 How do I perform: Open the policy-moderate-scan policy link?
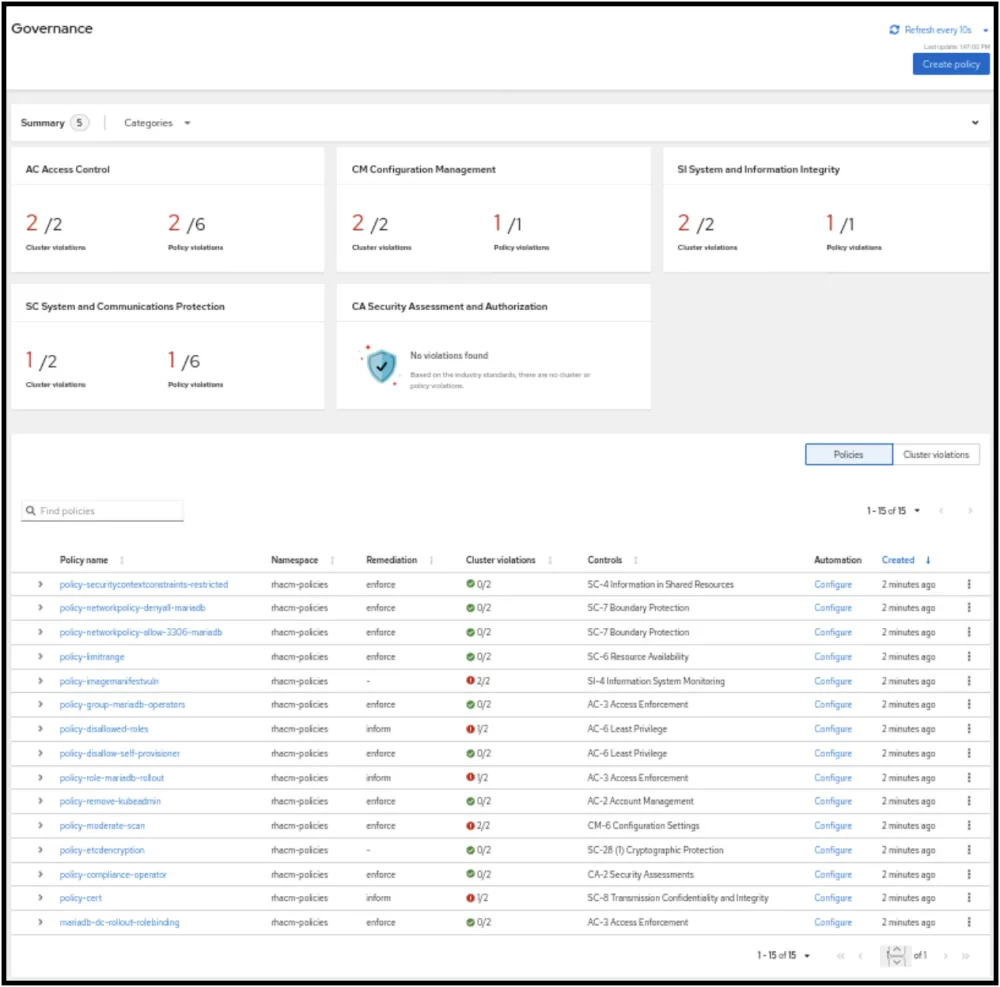click(102, 826)
